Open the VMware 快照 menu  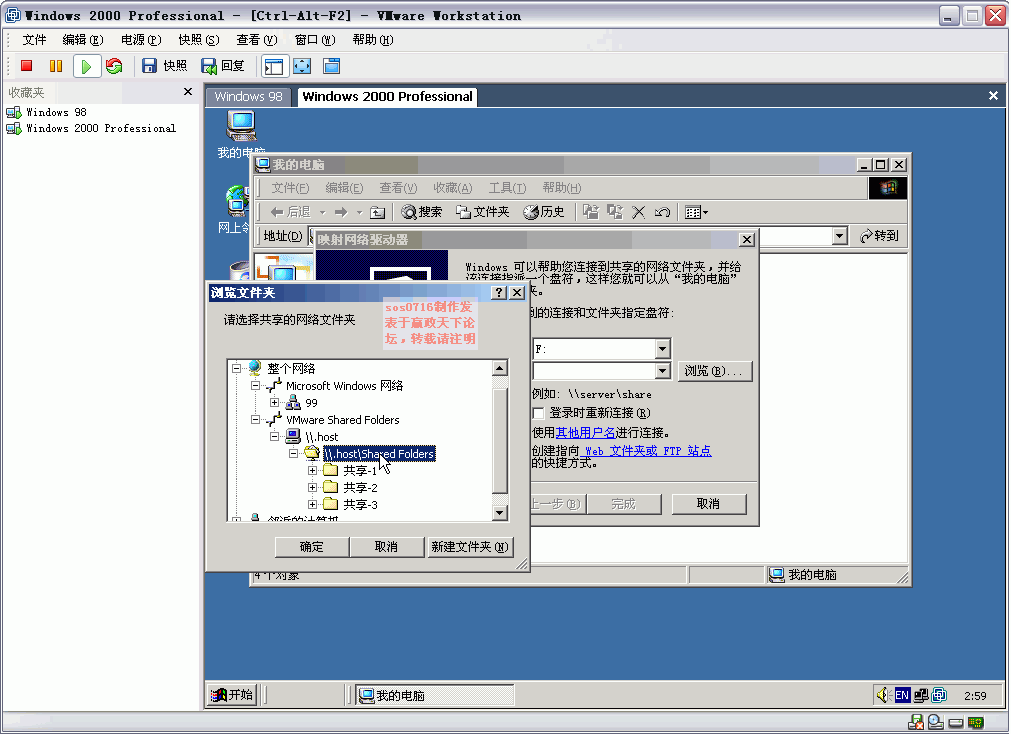pyautogui.click(x=199, y=40)
